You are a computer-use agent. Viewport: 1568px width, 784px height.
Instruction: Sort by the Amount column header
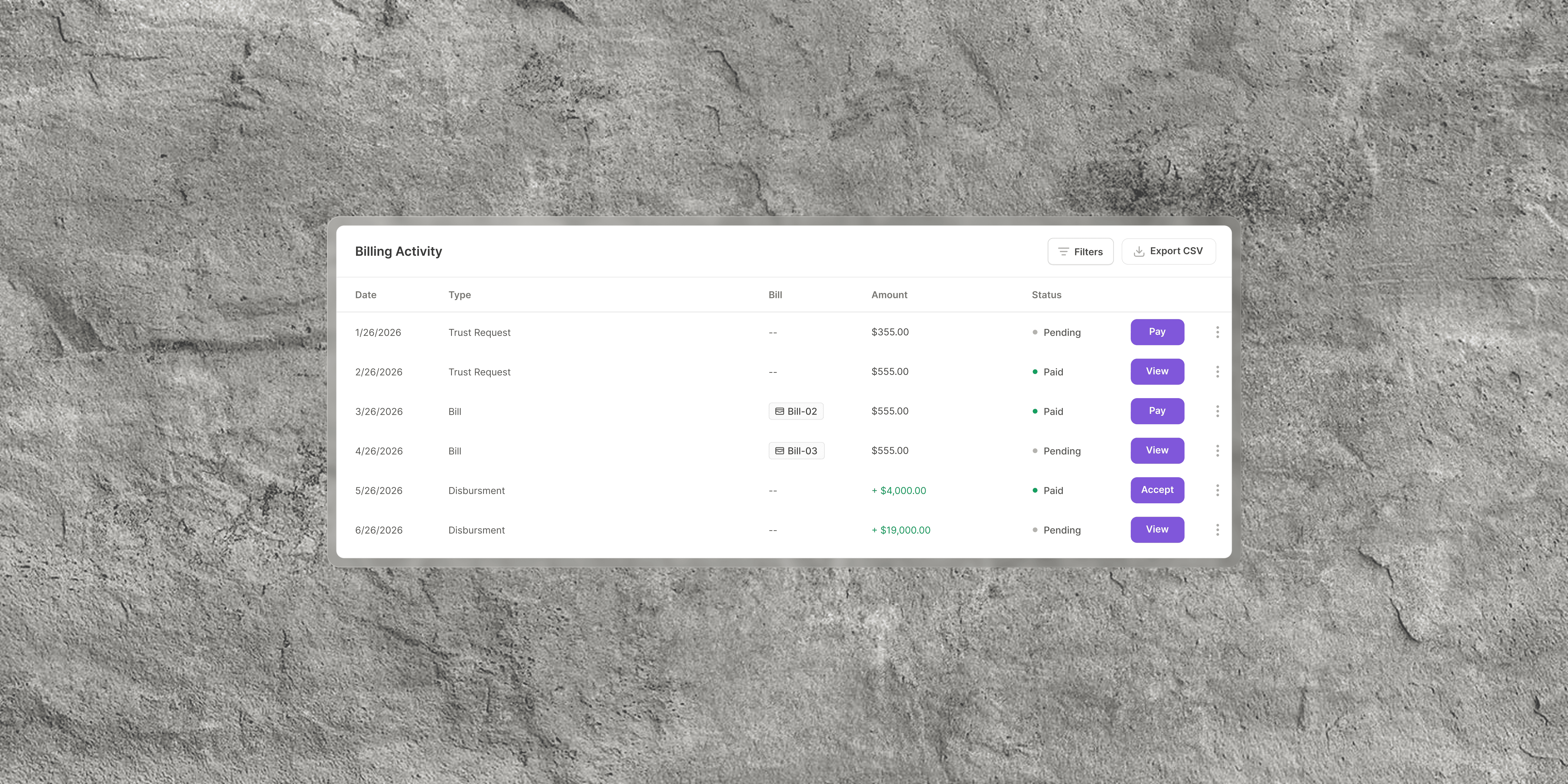point(889,295)
